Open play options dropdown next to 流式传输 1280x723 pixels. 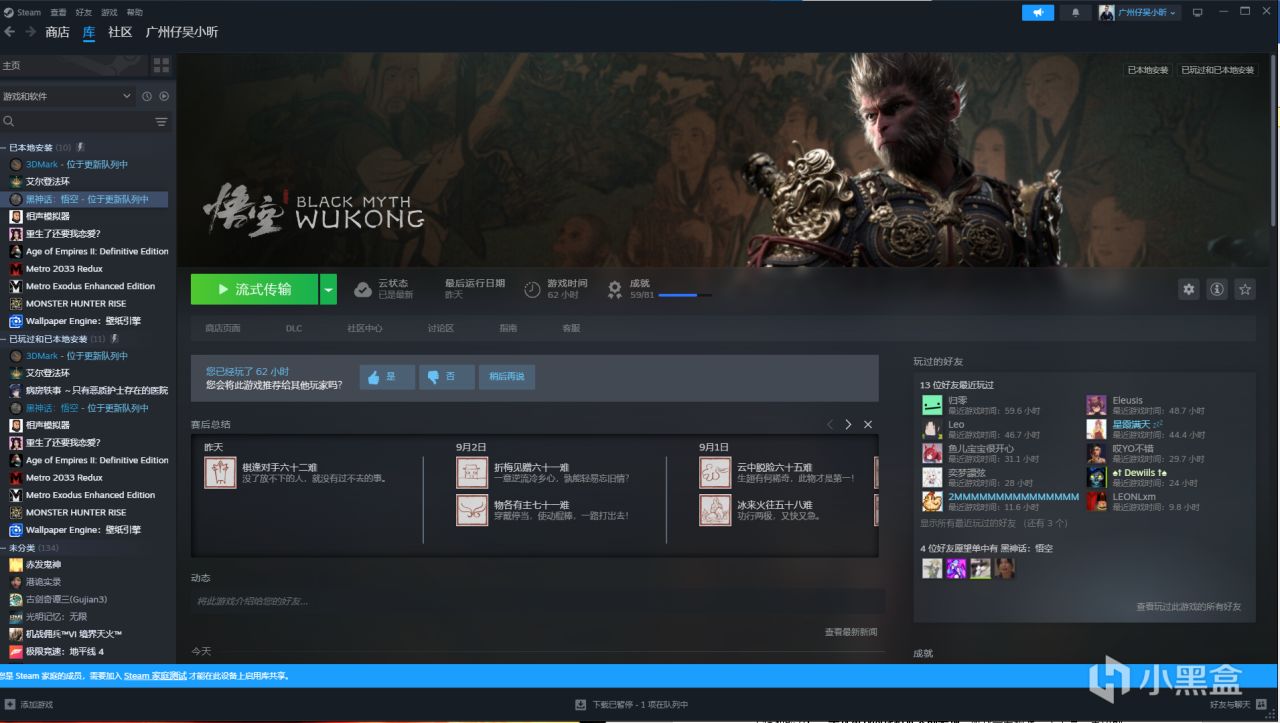pos(329,289)
